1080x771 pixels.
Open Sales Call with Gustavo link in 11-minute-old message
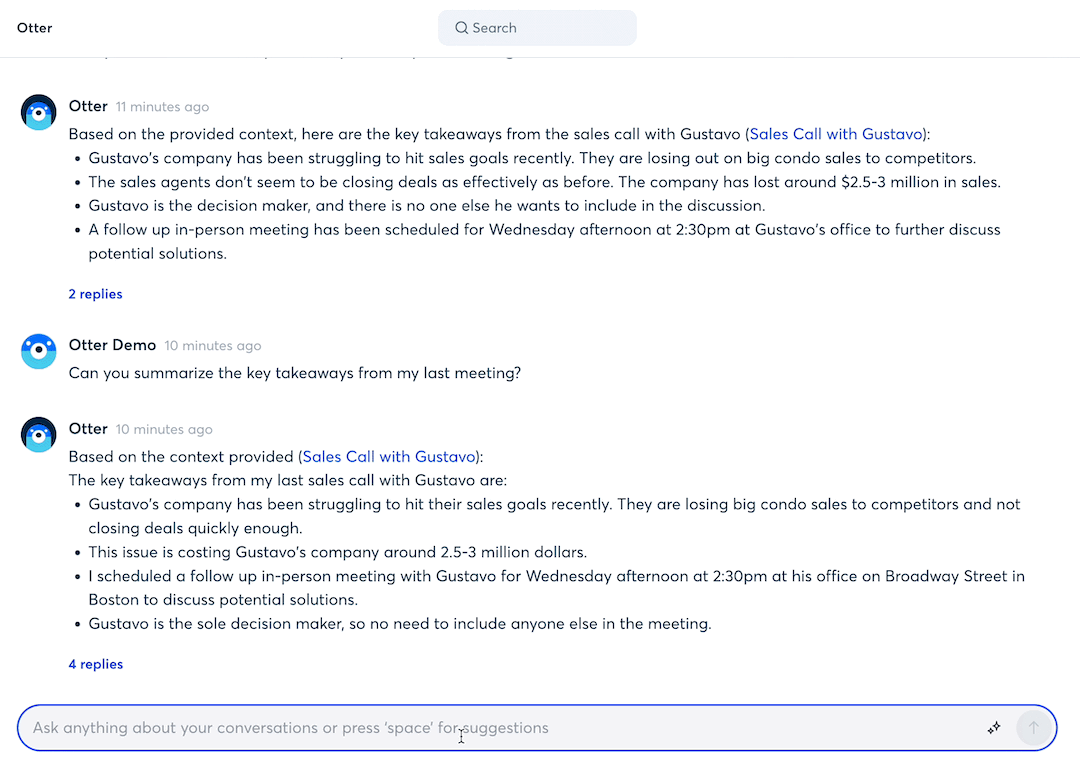(835, 134)
